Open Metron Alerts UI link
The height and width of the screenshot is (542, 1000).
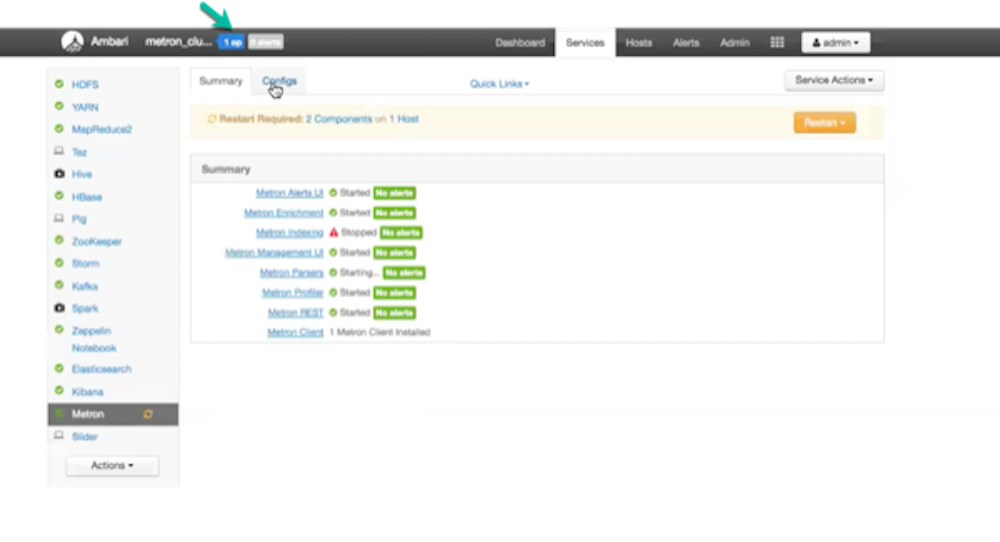290,193
